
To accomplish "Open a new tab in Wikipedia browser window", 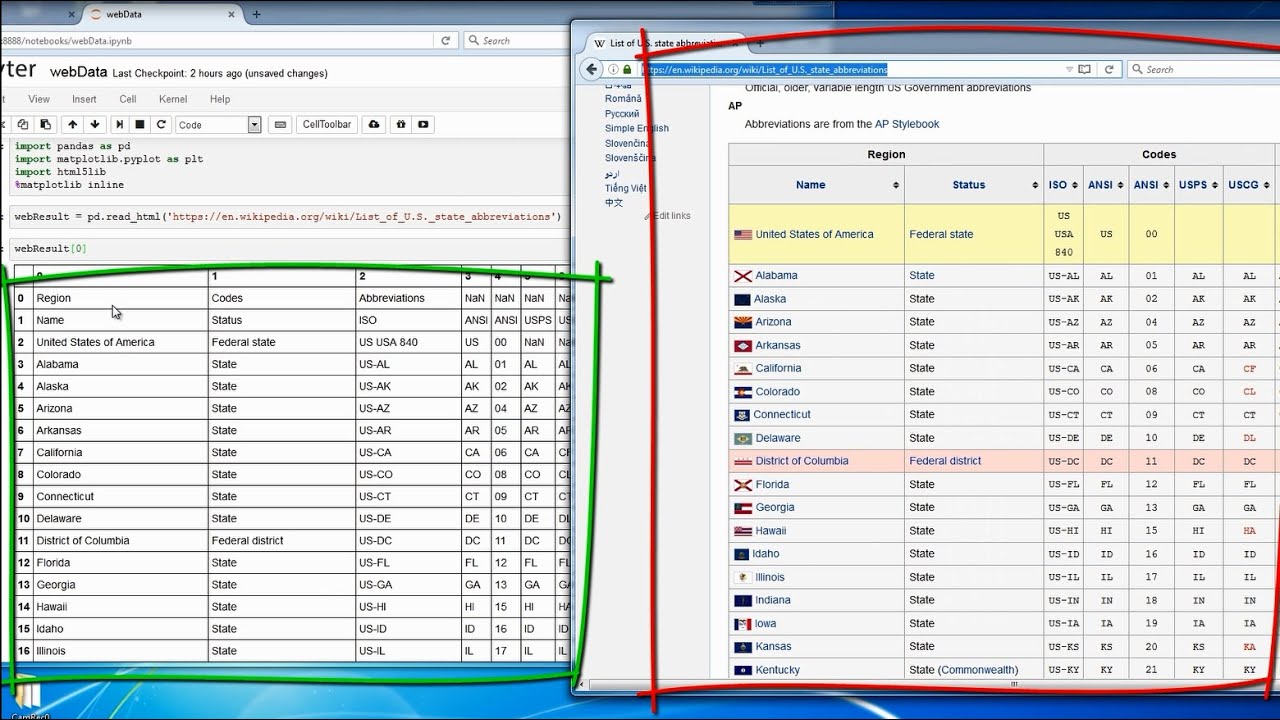I will click(760, 43).
